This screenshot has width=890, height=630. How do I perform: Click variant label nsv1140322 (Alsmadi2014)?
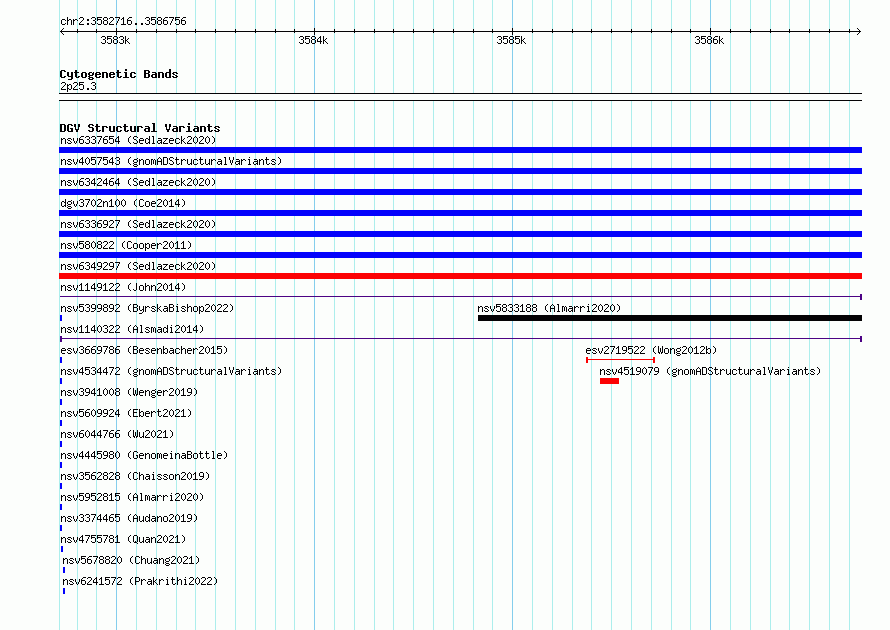[x=132, y=329]
